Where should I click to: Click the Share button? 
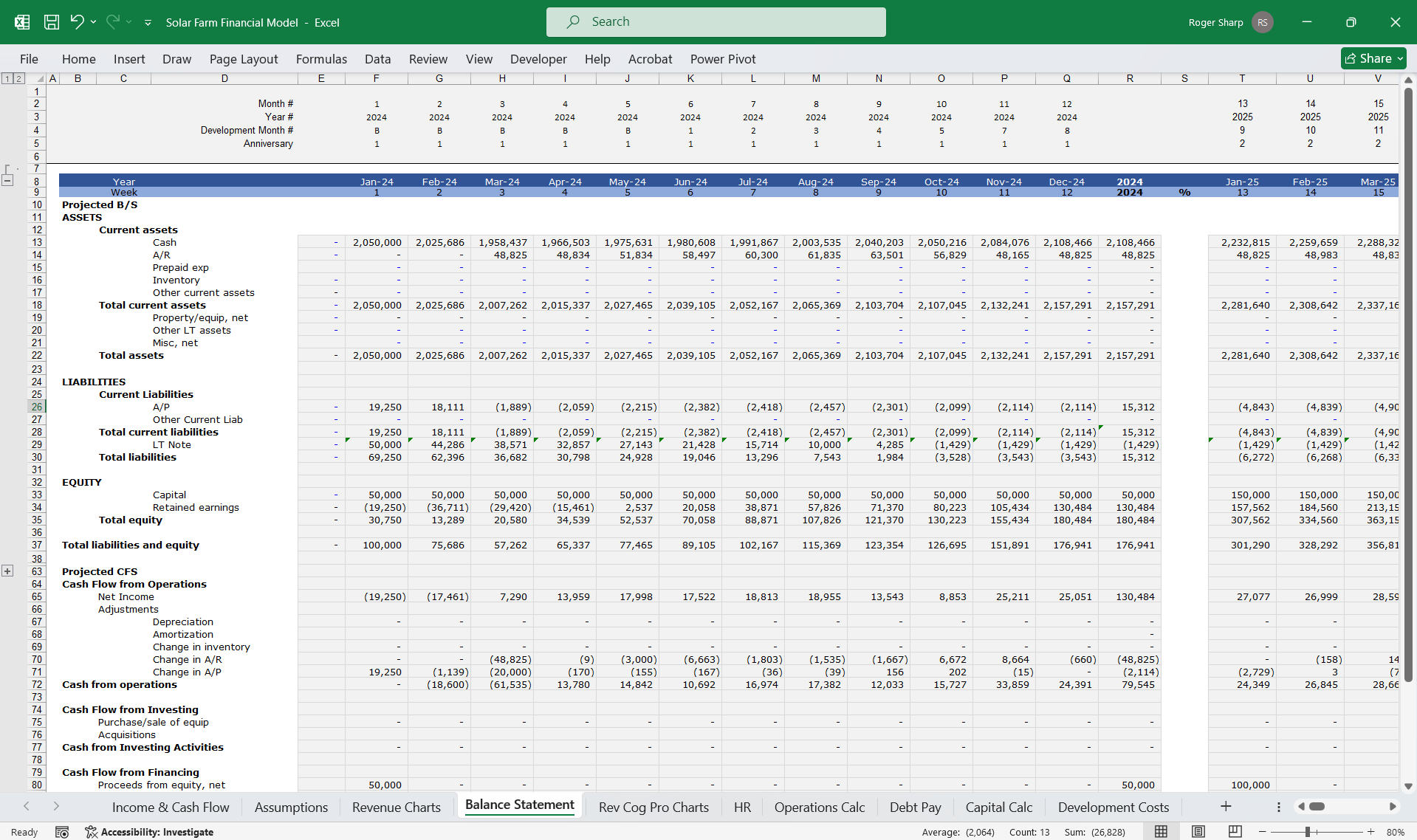point(1373,58)
